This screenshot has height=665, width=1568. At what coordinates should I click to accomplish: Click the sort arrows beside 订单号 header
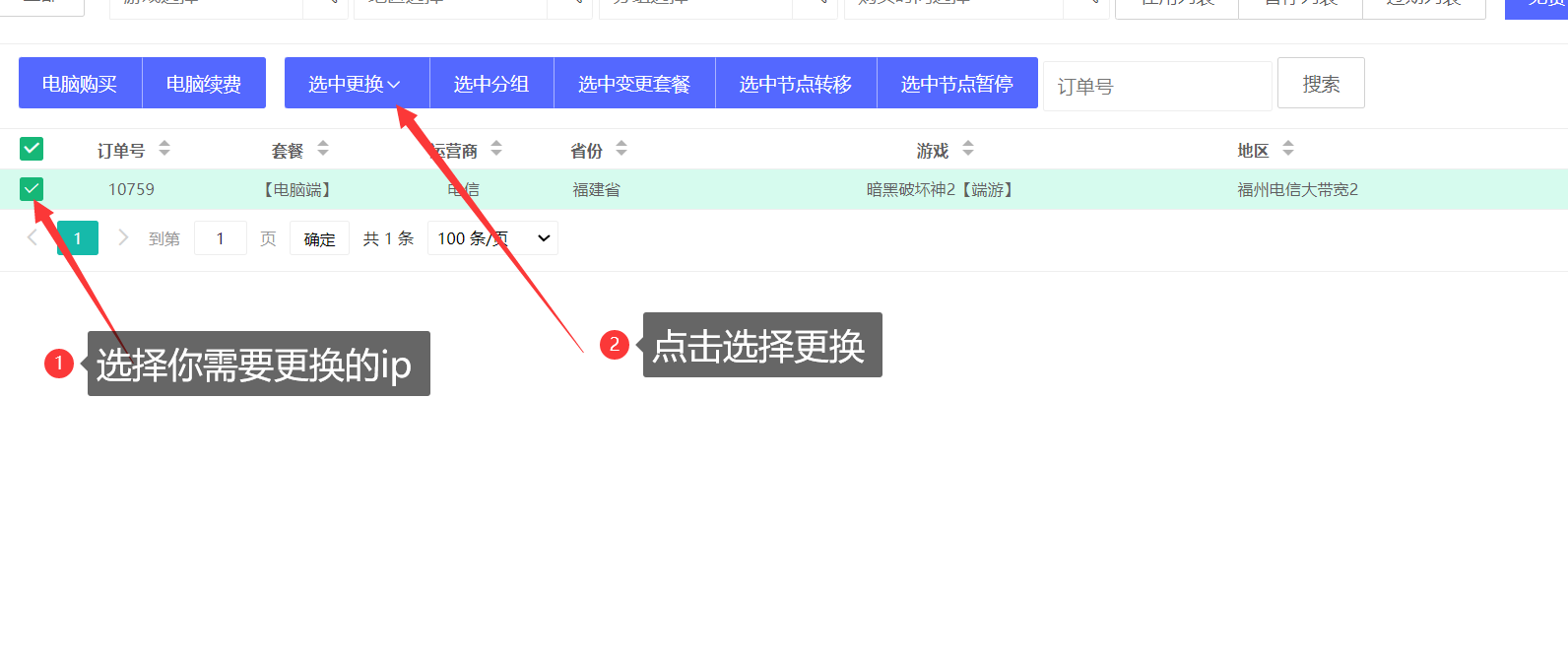point(164,149)
